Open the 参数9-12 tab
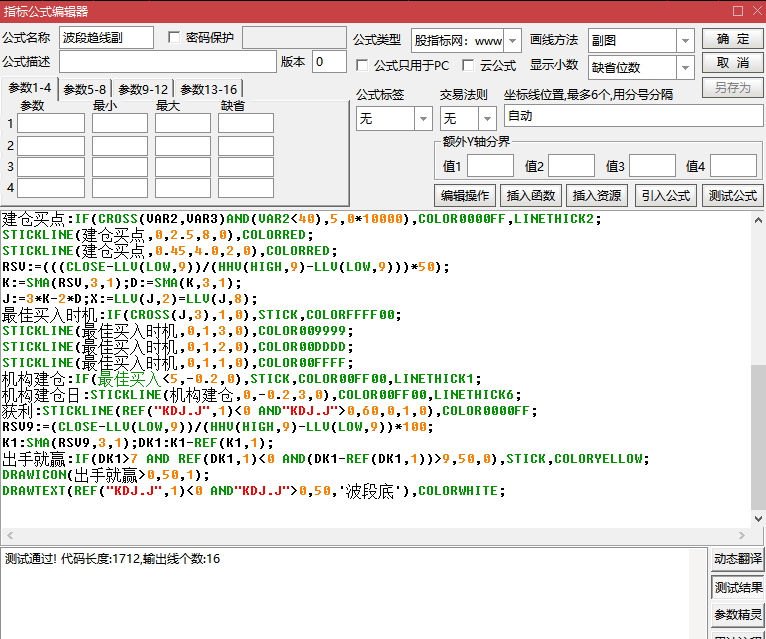The image size is (766, 639). tap(143, 89)
